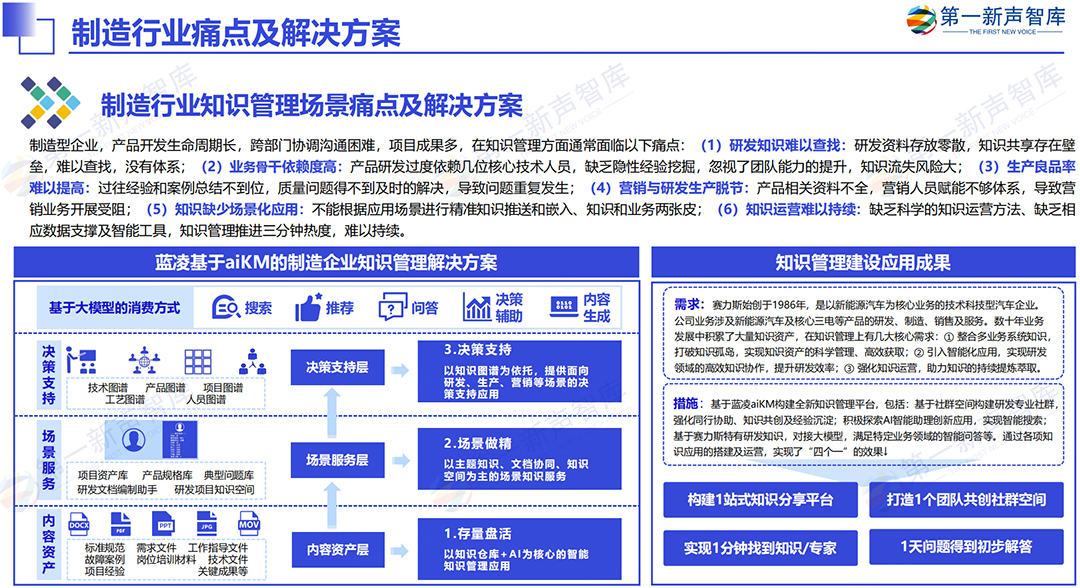Select the 决策辅助 bar chart icon
This screenshot has width=1080, height=588.
click(x=477, y=307)
